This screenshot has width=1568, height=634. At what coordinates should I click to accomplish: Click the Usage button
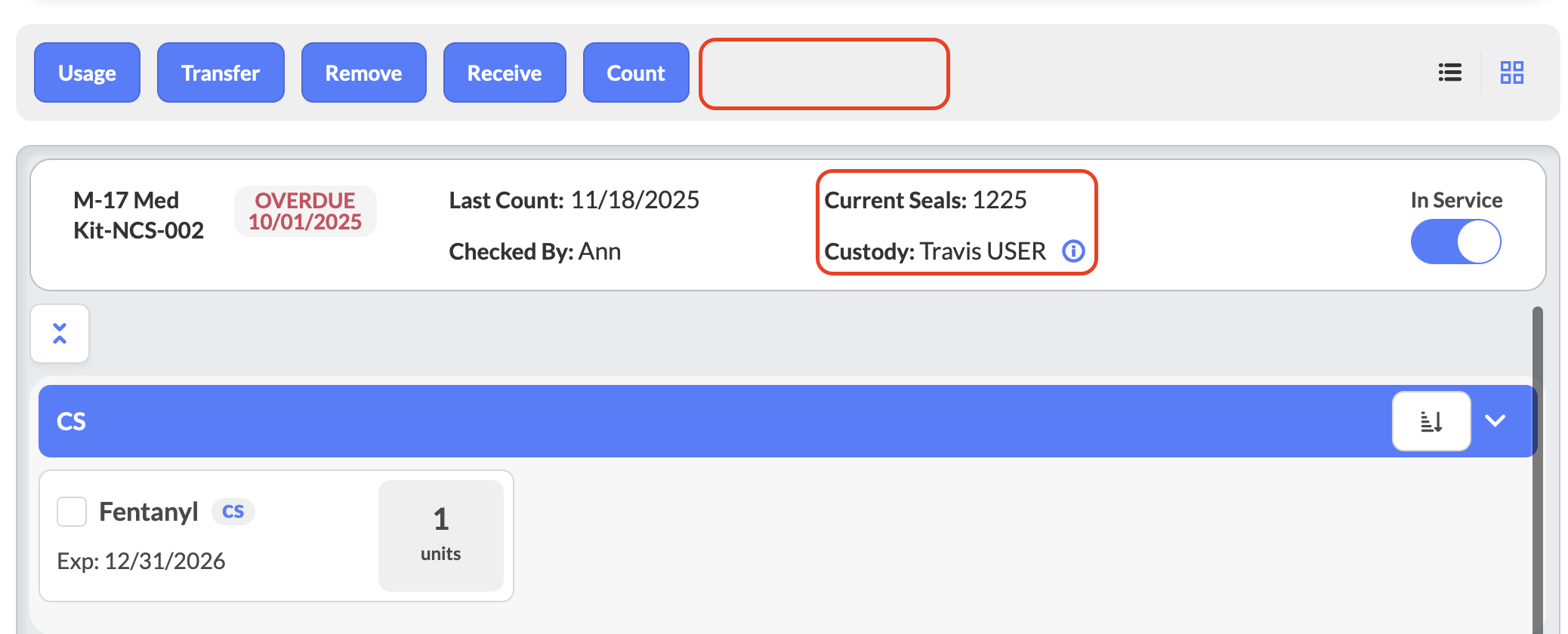tap(87, 72)
